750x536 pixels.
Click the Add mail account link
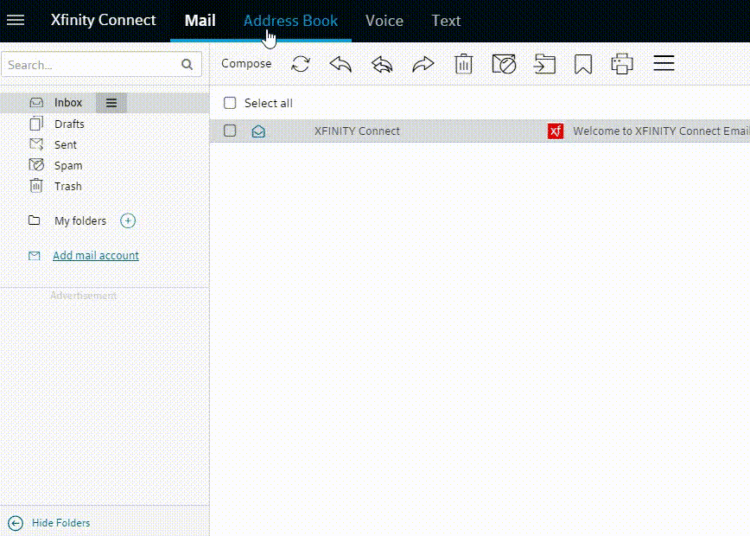coord(95,256)
